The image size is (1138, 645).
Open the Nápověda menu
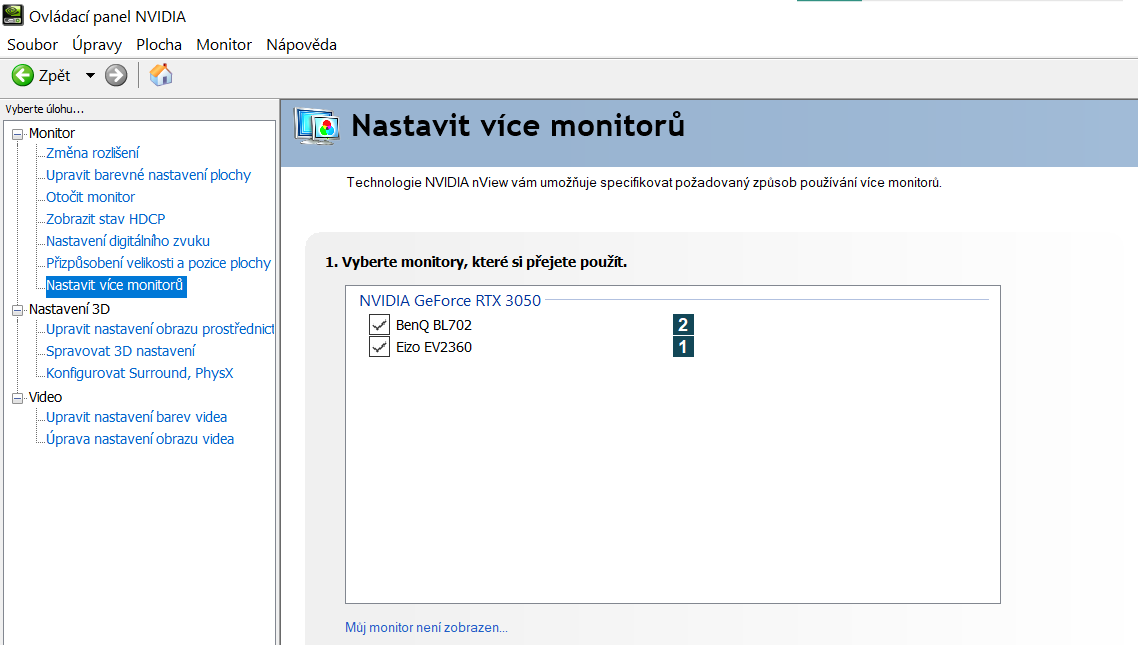301,44
